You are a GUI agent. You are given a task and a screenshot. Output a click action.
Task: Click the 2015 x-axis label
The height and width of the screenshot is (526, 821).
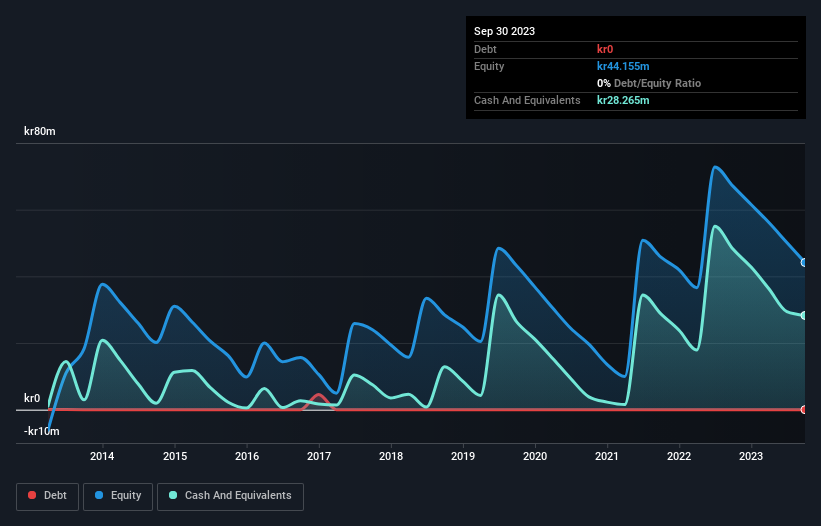[x=175, y=456]
